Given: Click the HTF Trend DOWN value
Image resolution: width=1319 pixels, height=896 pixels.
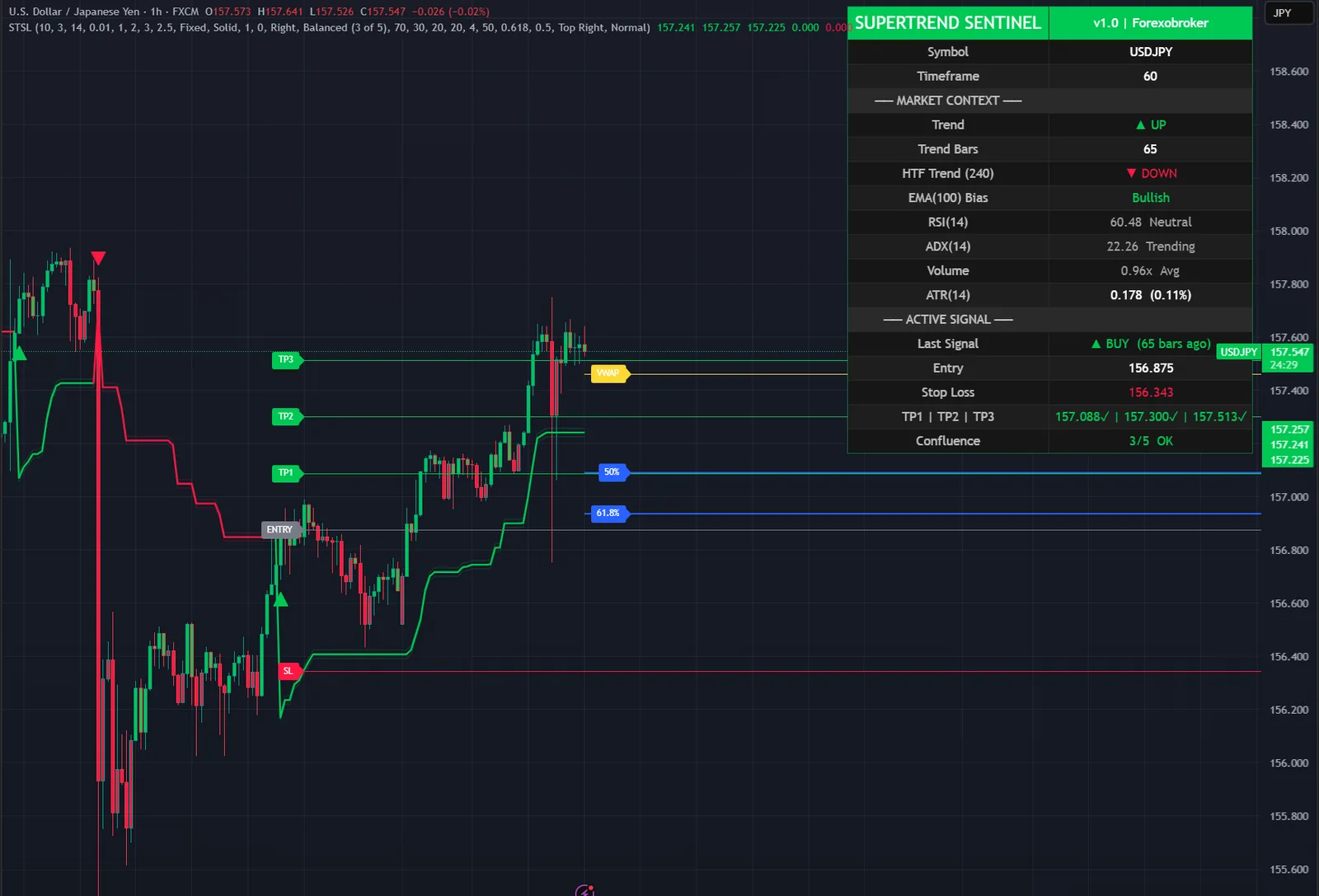Looking at the screenshot, I should click(1151, 173).
